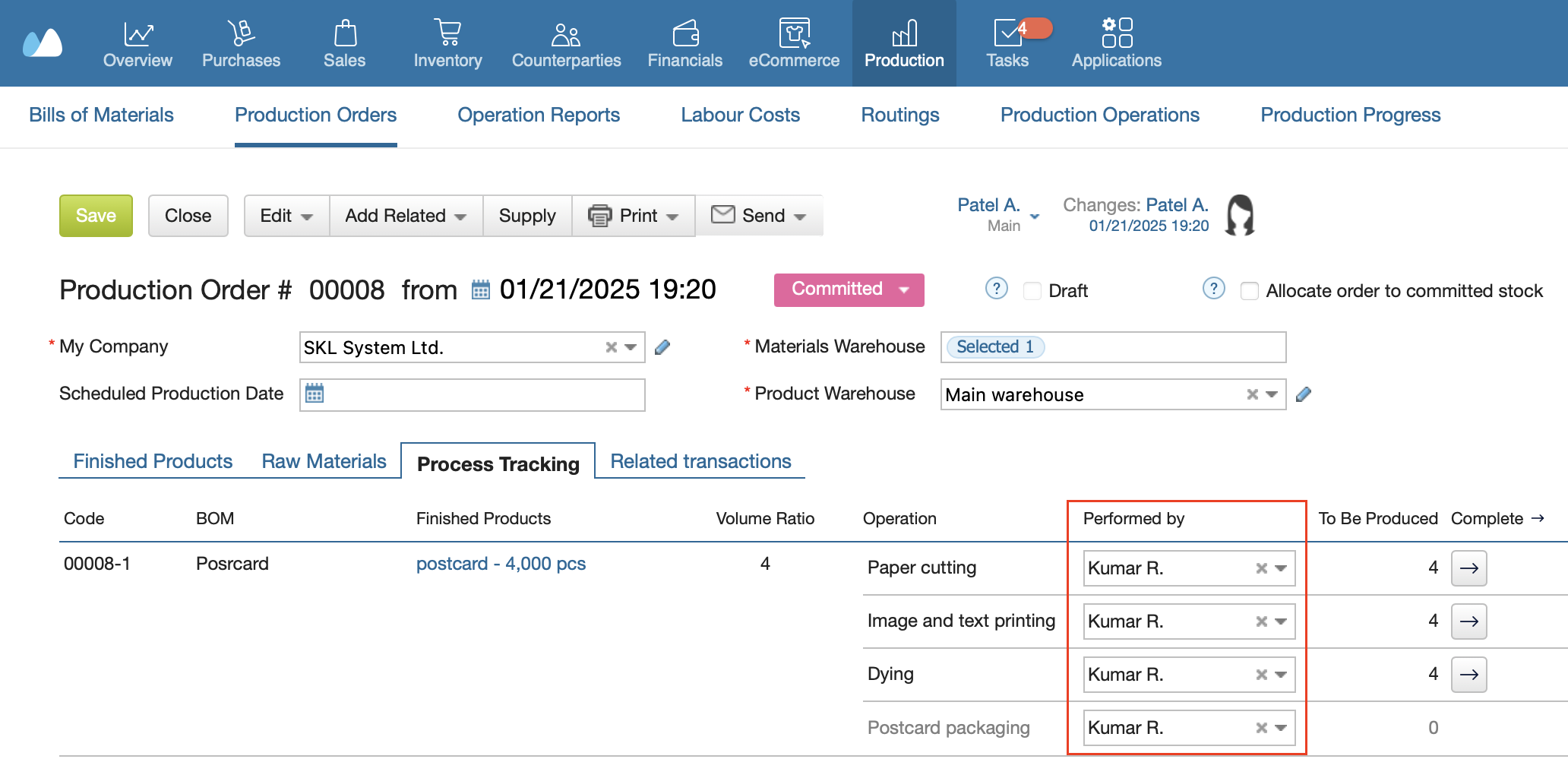Expand Performed by dropdown for Postcard packaging
The height and width of the screenshot is (778, 1568).
coord(1281,728)
